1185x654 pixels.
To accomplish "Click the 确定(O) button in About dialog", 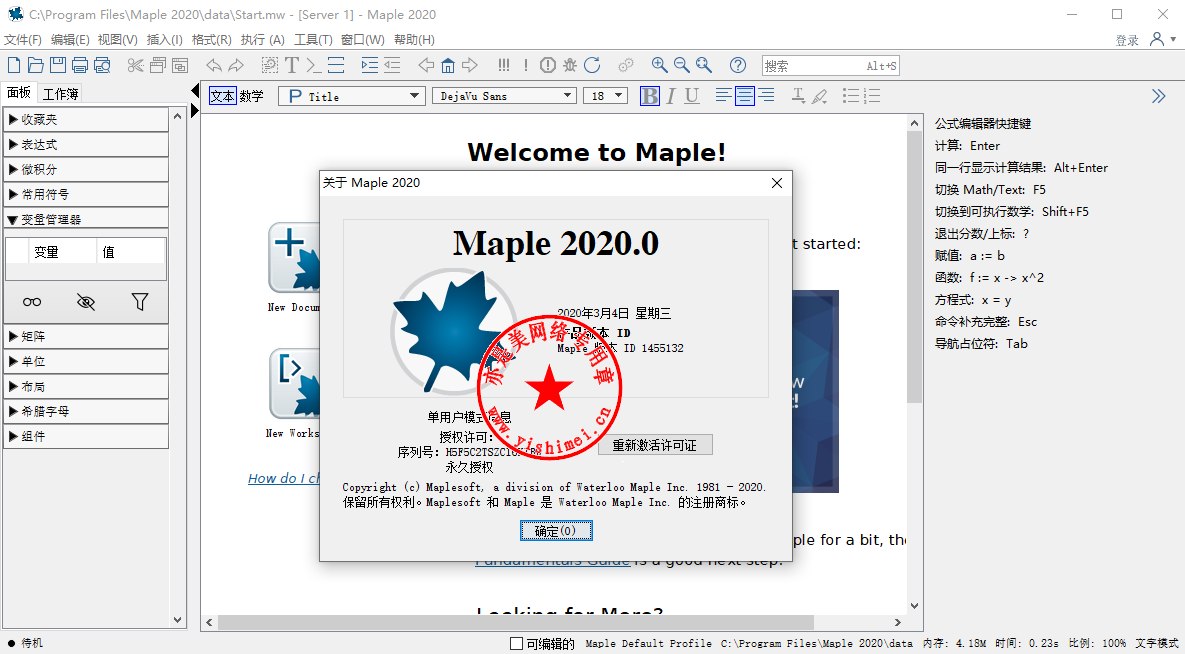I will 555,531.
